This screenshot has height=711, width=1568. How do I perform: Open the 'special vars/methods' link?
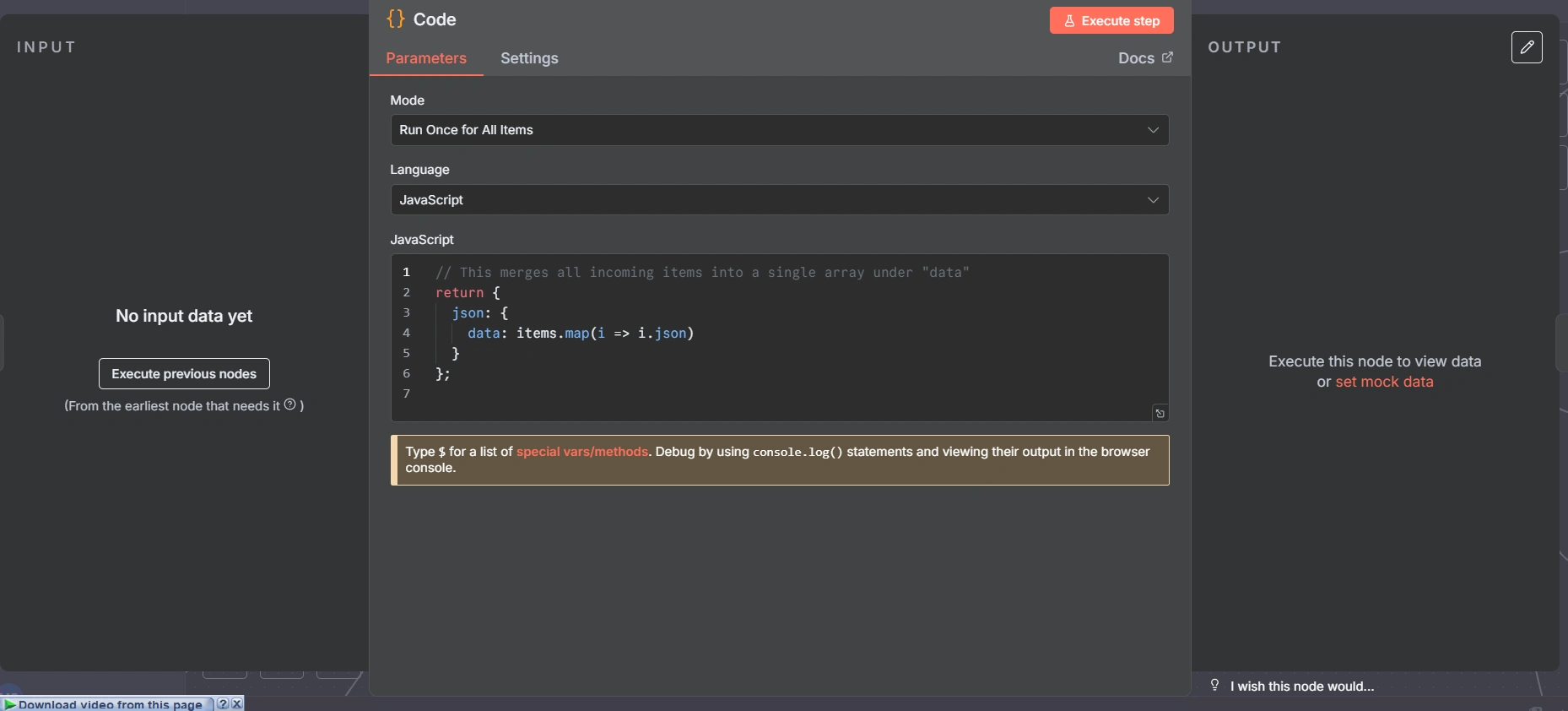click(x=581, y=452)
